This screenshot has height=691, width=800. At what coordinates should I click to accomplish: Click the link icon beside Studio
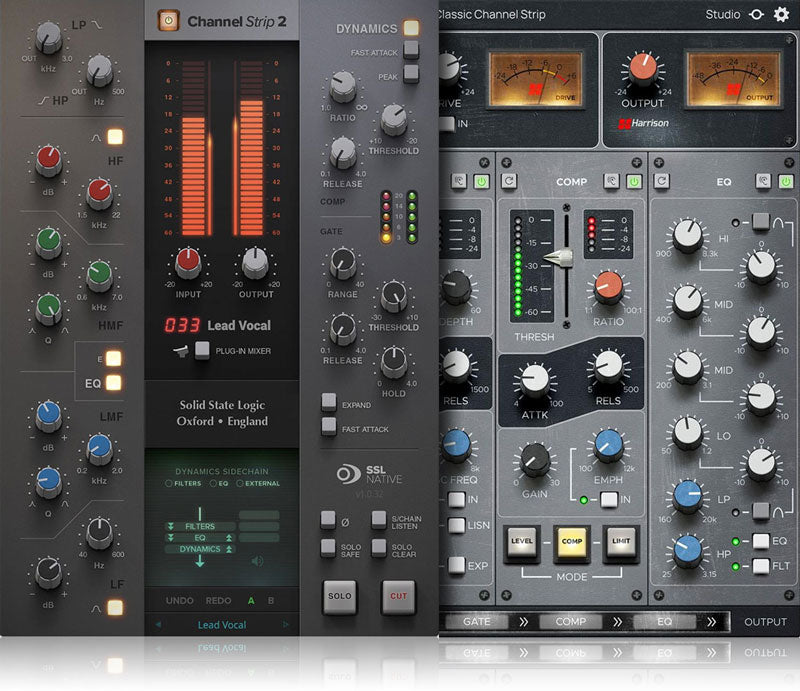[756, 14]
